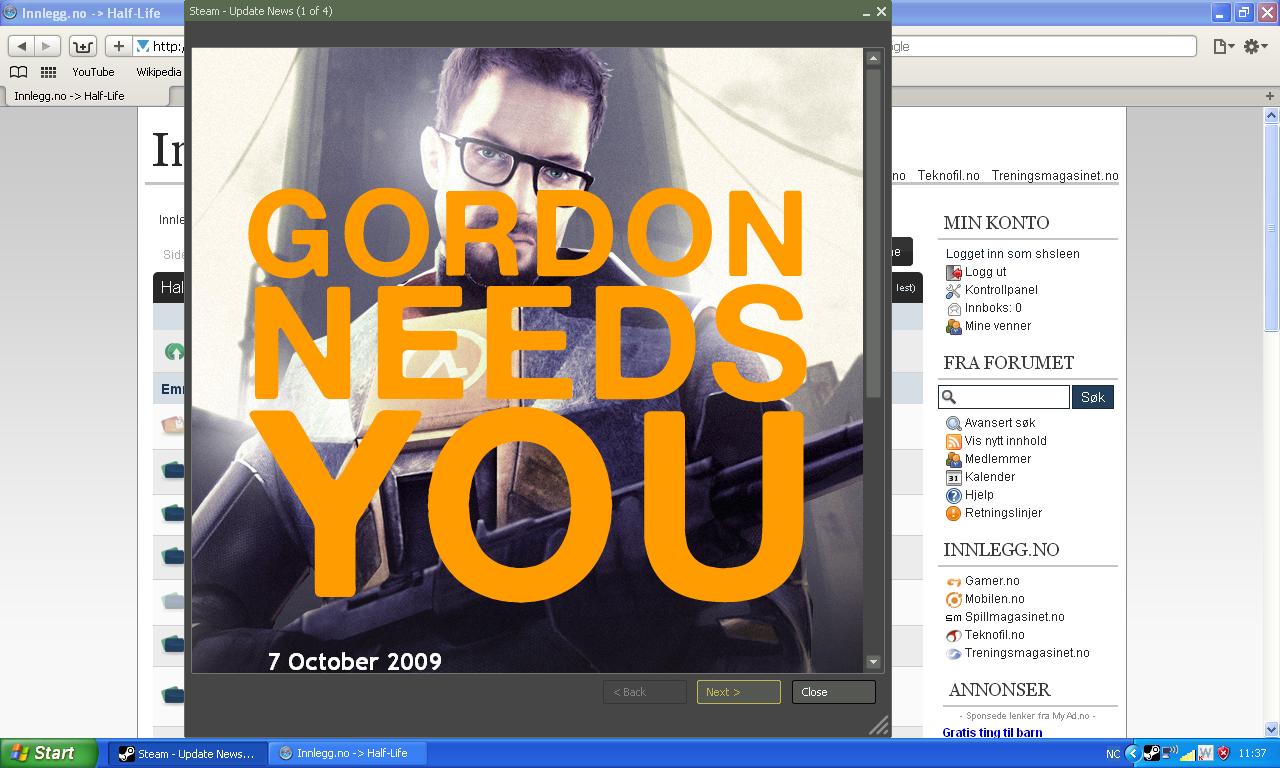Open Avansert søk link
The height and width of the screenshot is (768, 1280).
[x=1000, y=423]
